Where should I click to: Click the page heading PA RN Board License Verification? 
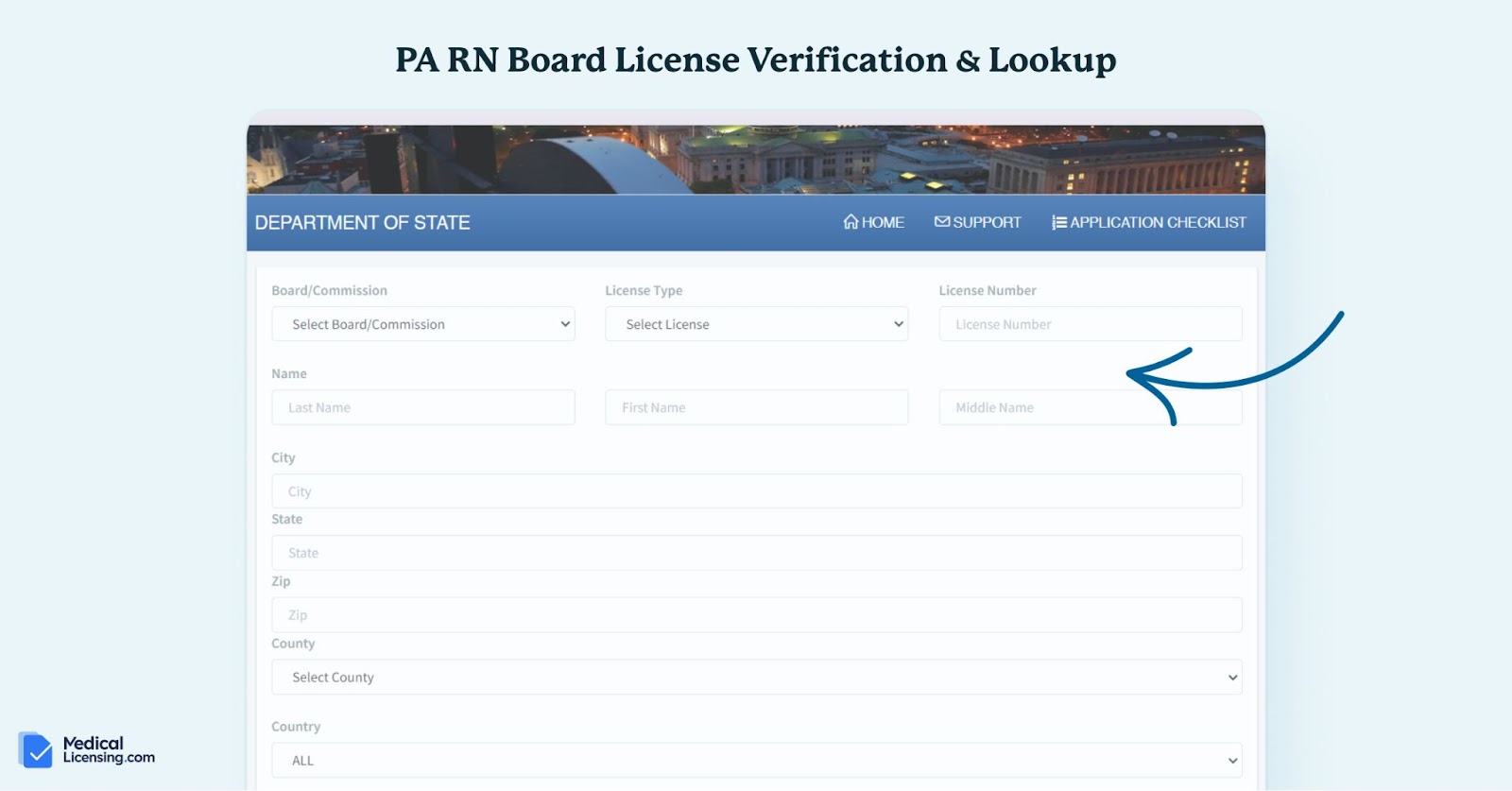[x=756, y=60]
